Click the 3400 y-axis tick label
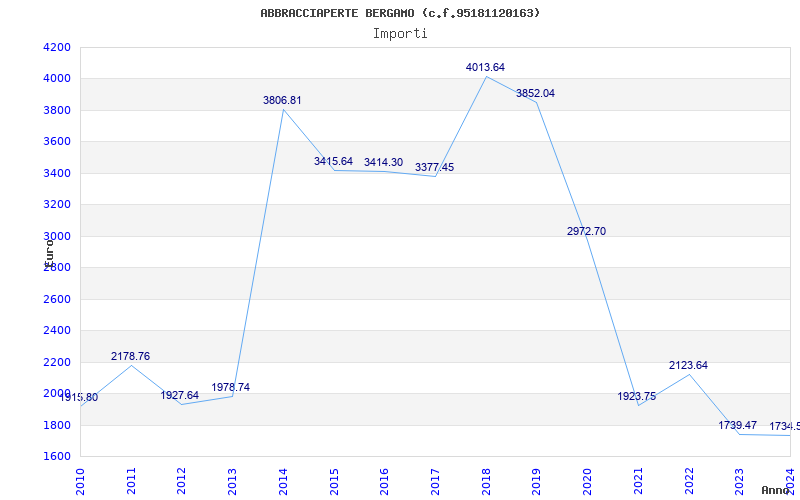Viewport: 800px width, 500px height. (55, 173)
